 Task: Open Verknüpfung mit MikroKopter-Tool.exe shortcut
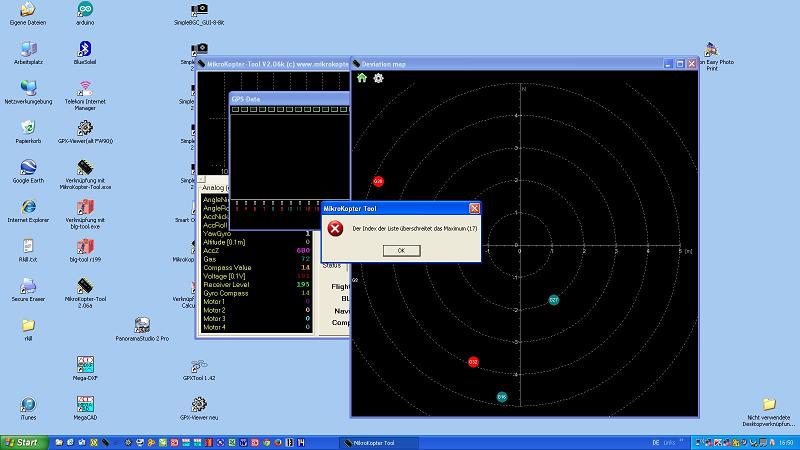(x=85, y=174)
